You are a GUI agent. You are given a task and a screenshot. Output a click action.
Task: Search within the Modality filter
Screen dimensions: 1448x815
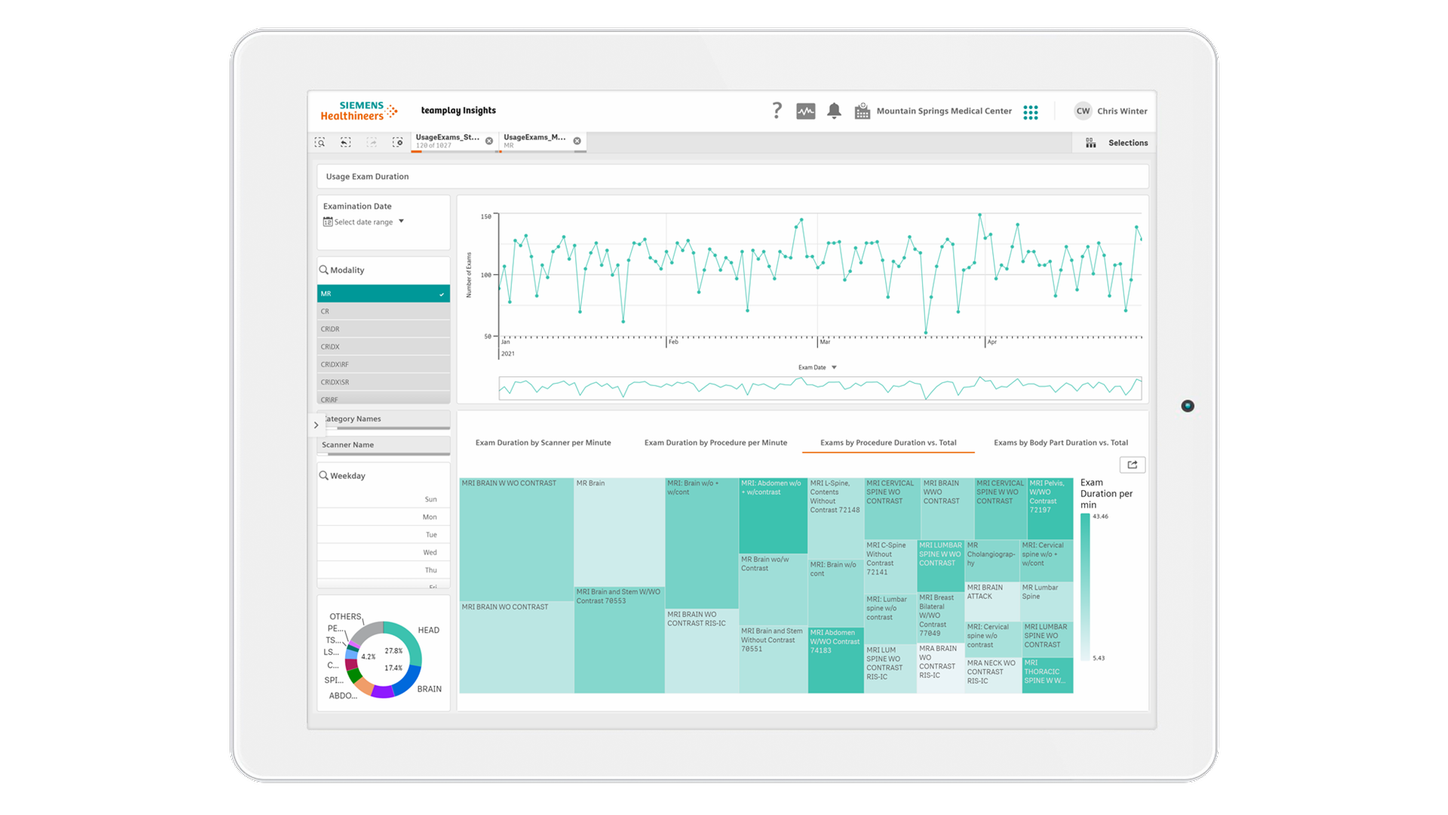click(324, 270)
